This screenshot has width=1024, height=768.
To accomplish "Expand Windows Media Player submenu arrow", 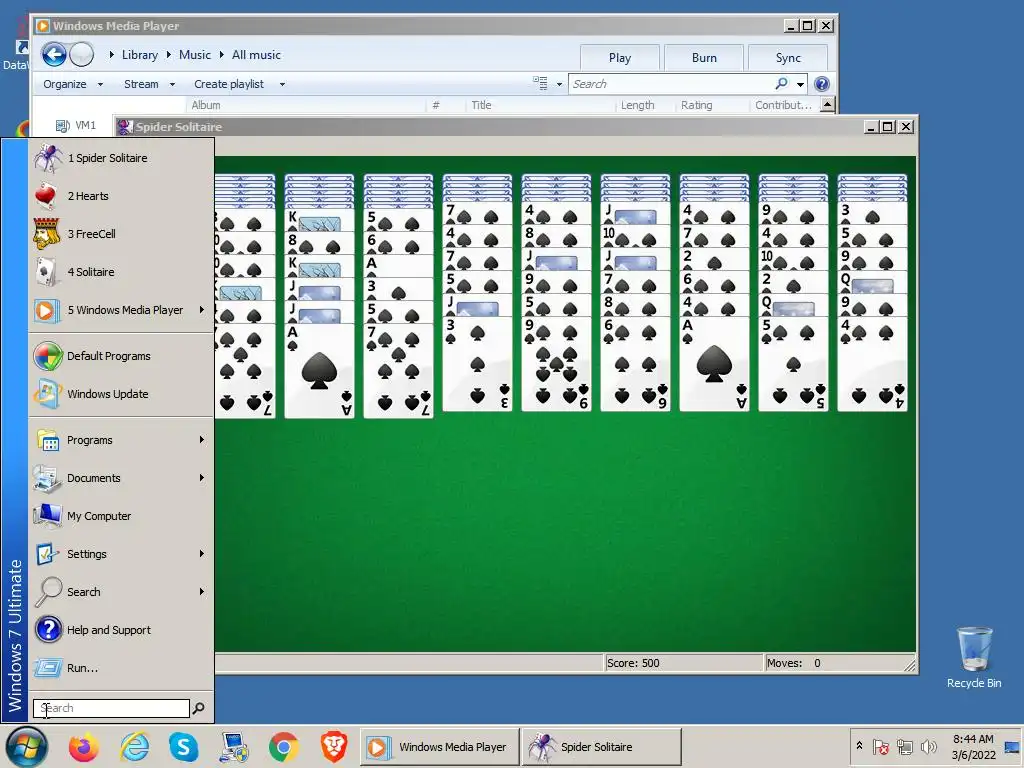I will point(202,310).
